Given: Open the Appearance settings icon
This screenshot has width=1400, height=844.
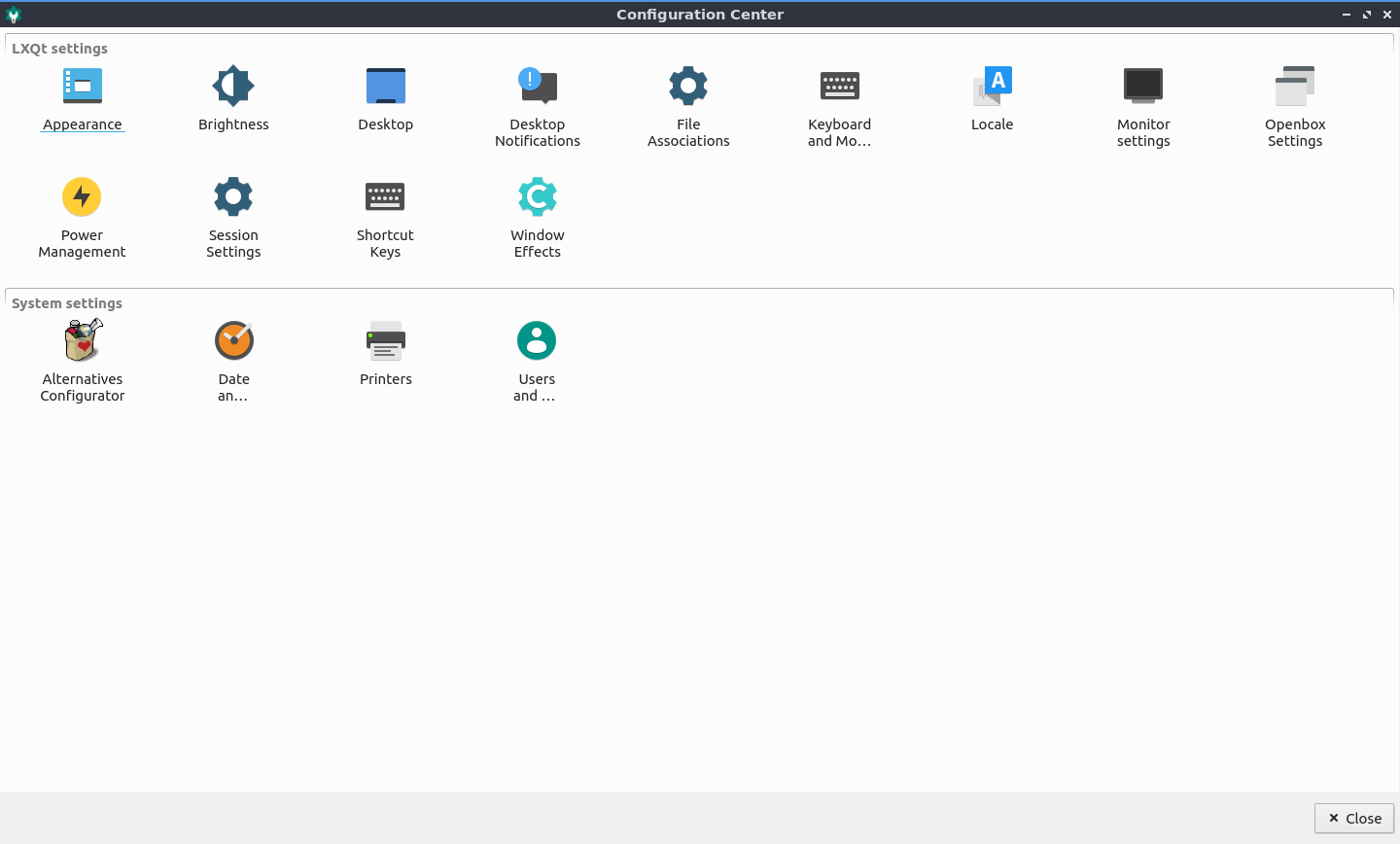Looking at the screenshot, I should point(83,87).
